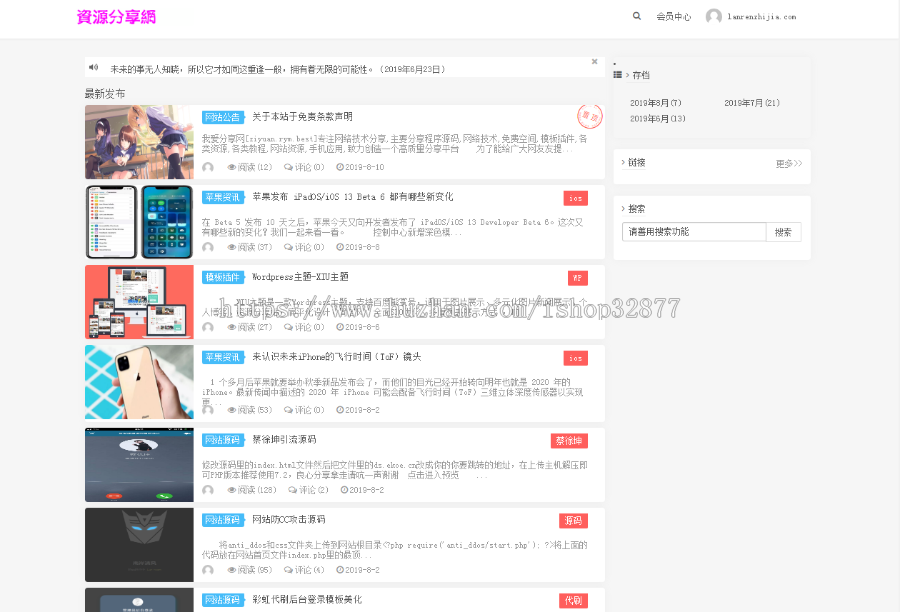Screen dimensions: 900x612
Task: Click 网站源码 tag on 防CC攻击 post
Action: pos(223,520)
